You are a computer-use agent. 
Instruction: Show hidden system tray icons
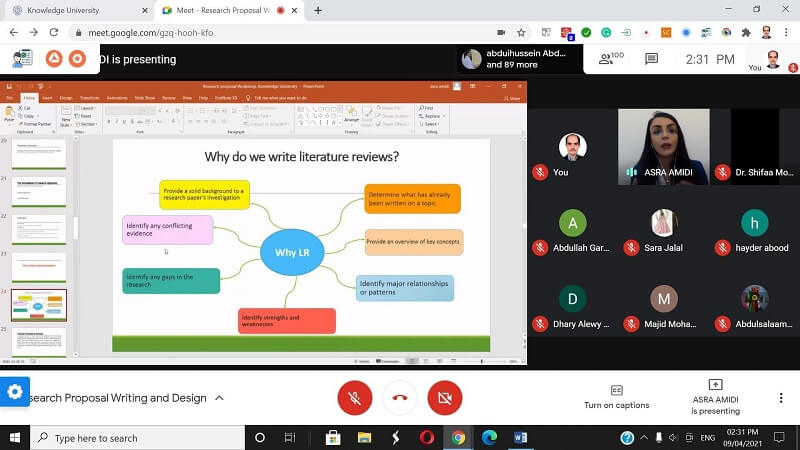pyautogui.click(x=644, y=438)
